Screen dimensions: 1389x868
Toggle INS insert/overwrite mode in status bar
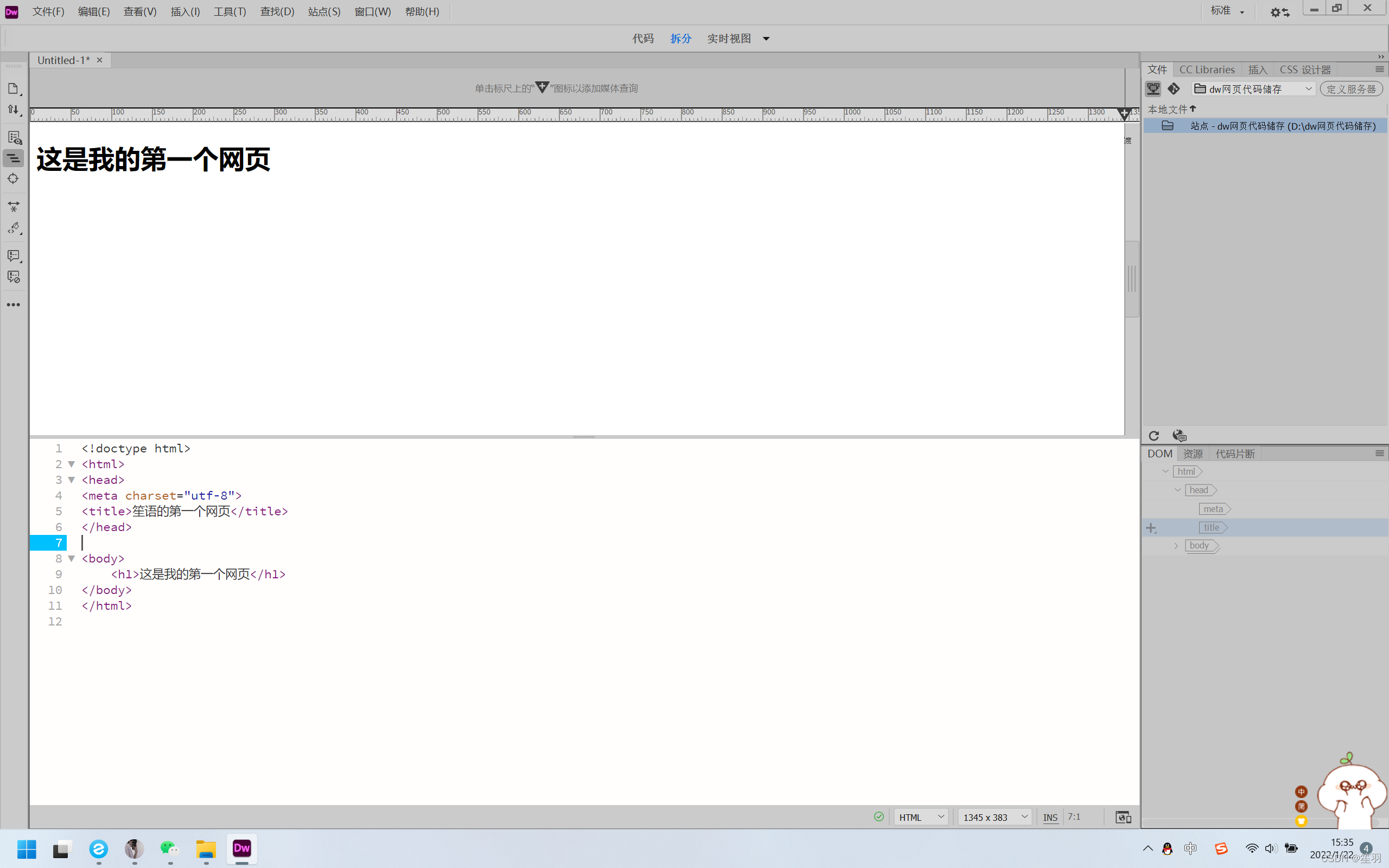[x=1050, y=817]
